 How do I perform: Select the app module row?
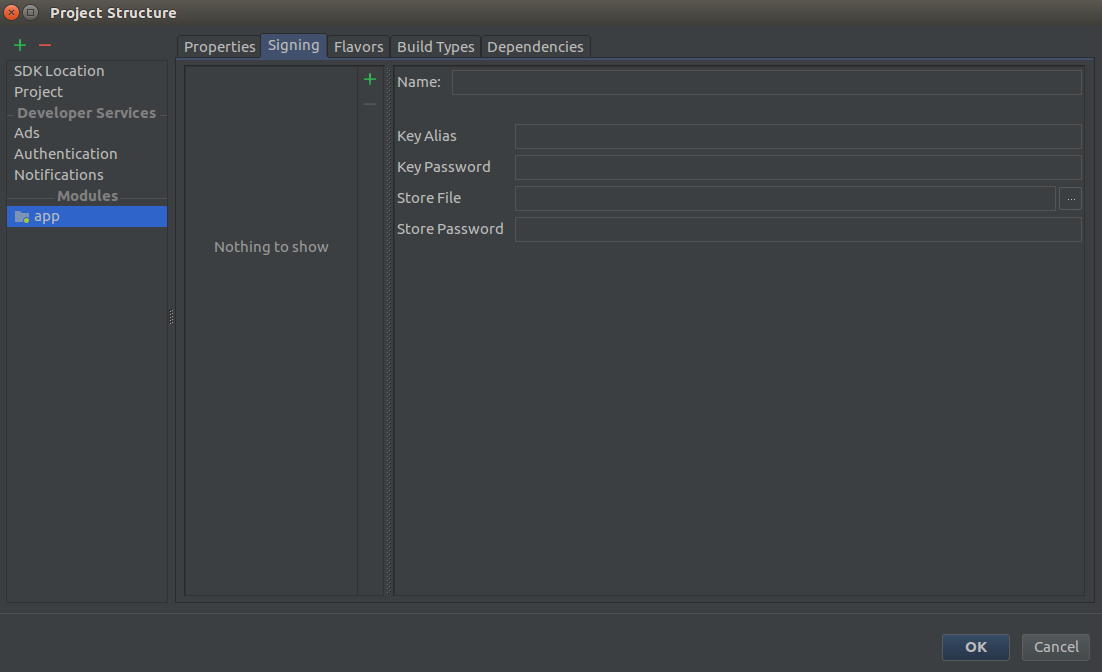pyautogui.click(x=87, y=217)
